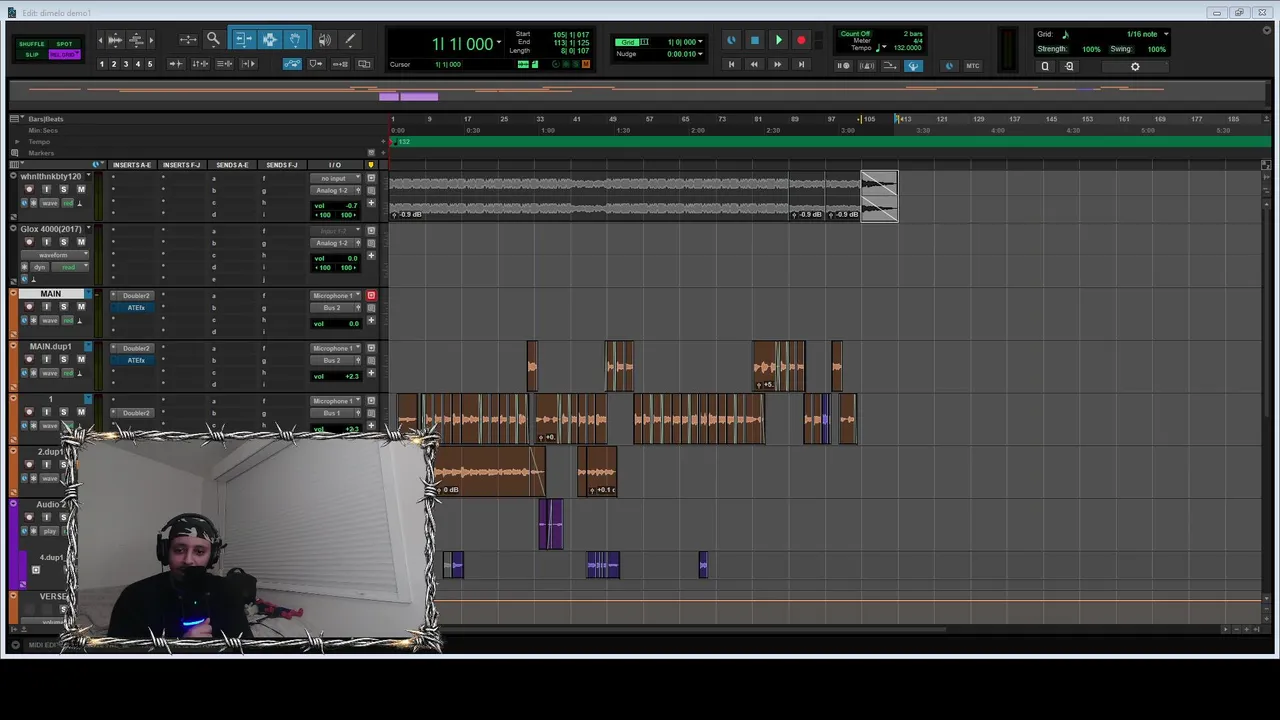The width and height of the screenshot is (1280, 720).
Task: Click the INSERTS A-E column header
Action: click(x=132, y=165)
